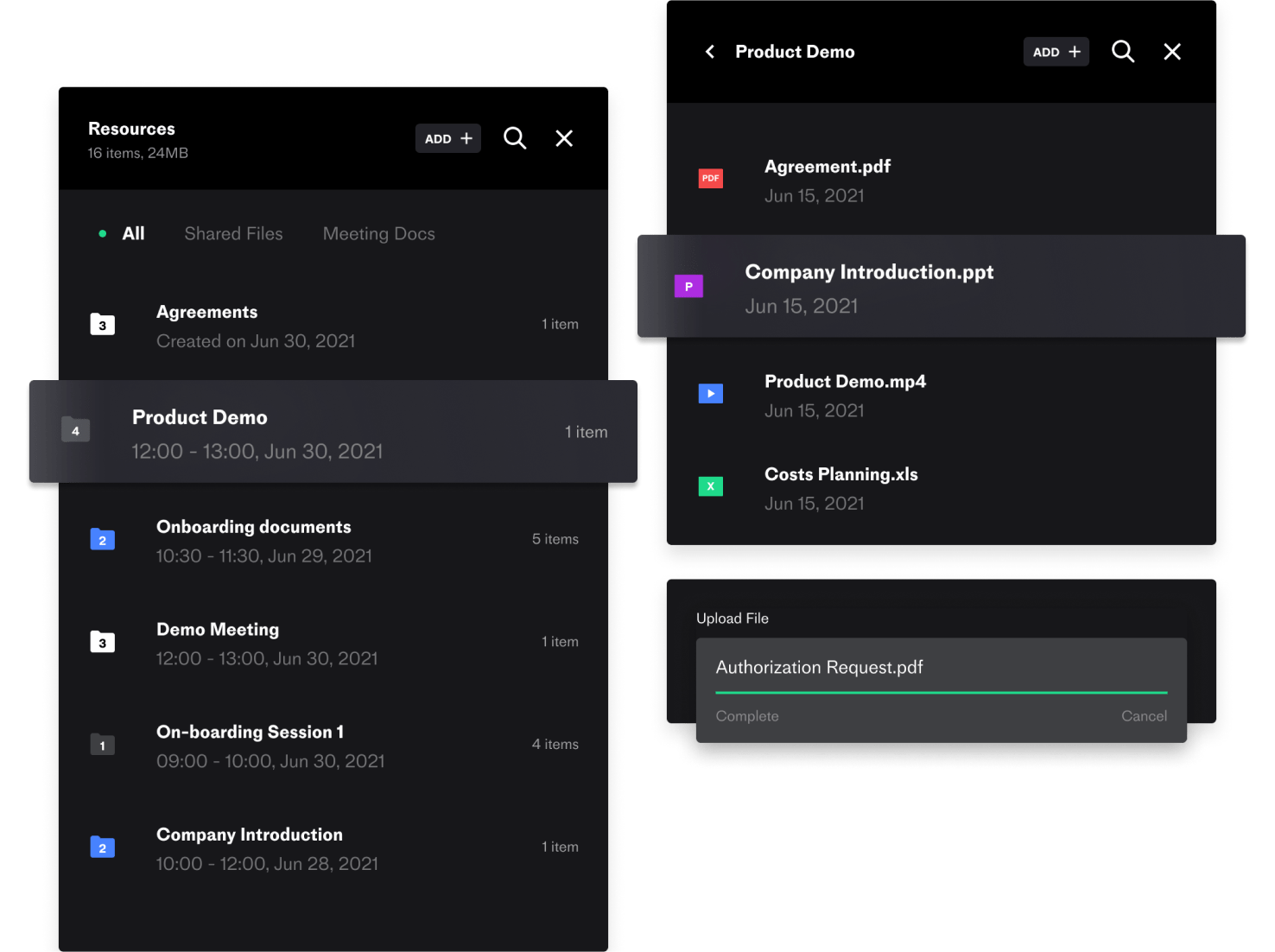Image resolution: width=1275 pixels, height=952 pixels.
Task: Click 'Upload File' heading
Action: [x=733, y=619]
